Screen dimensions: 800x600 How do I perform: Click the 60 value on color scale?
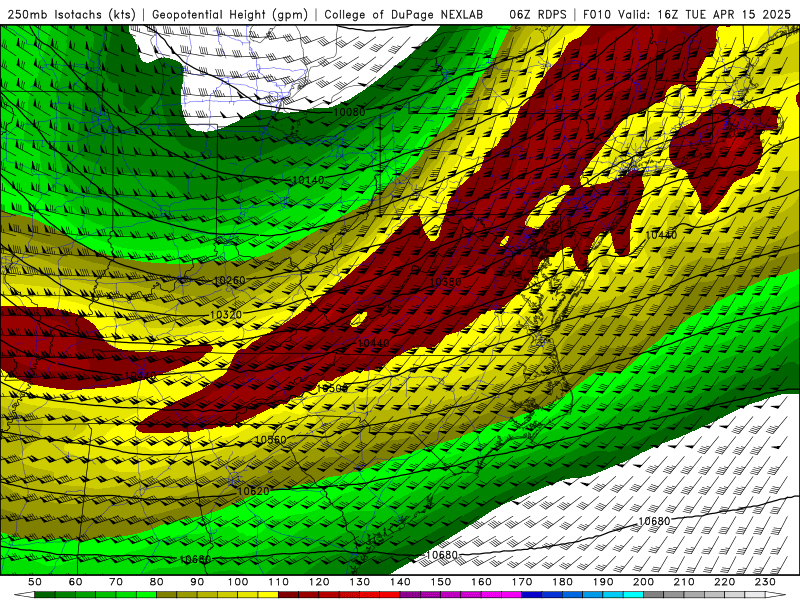(x=76, y=582)
